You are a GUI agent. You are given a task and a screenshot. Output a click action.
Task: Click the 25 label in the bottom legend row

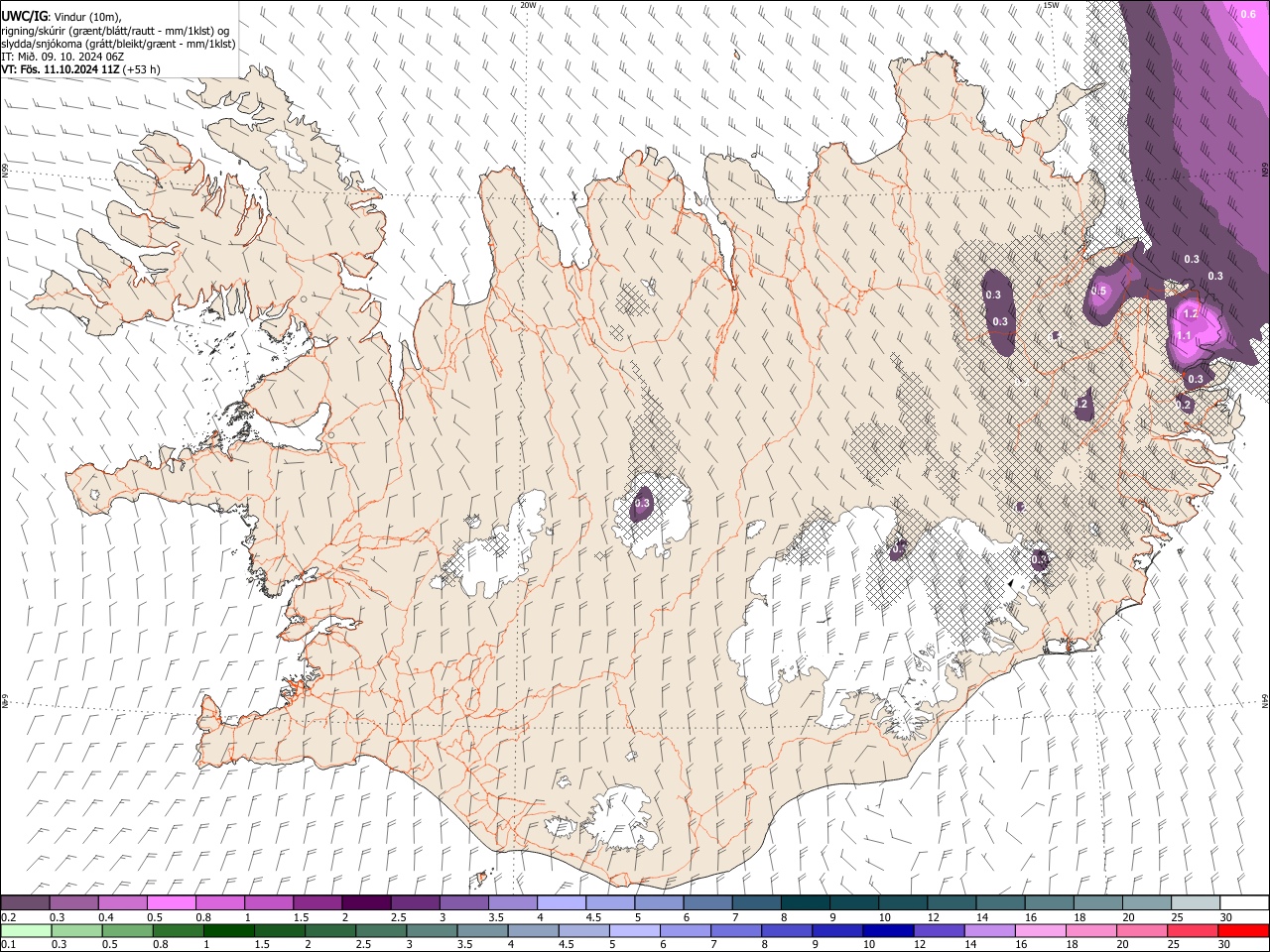tap(1174, 945)
